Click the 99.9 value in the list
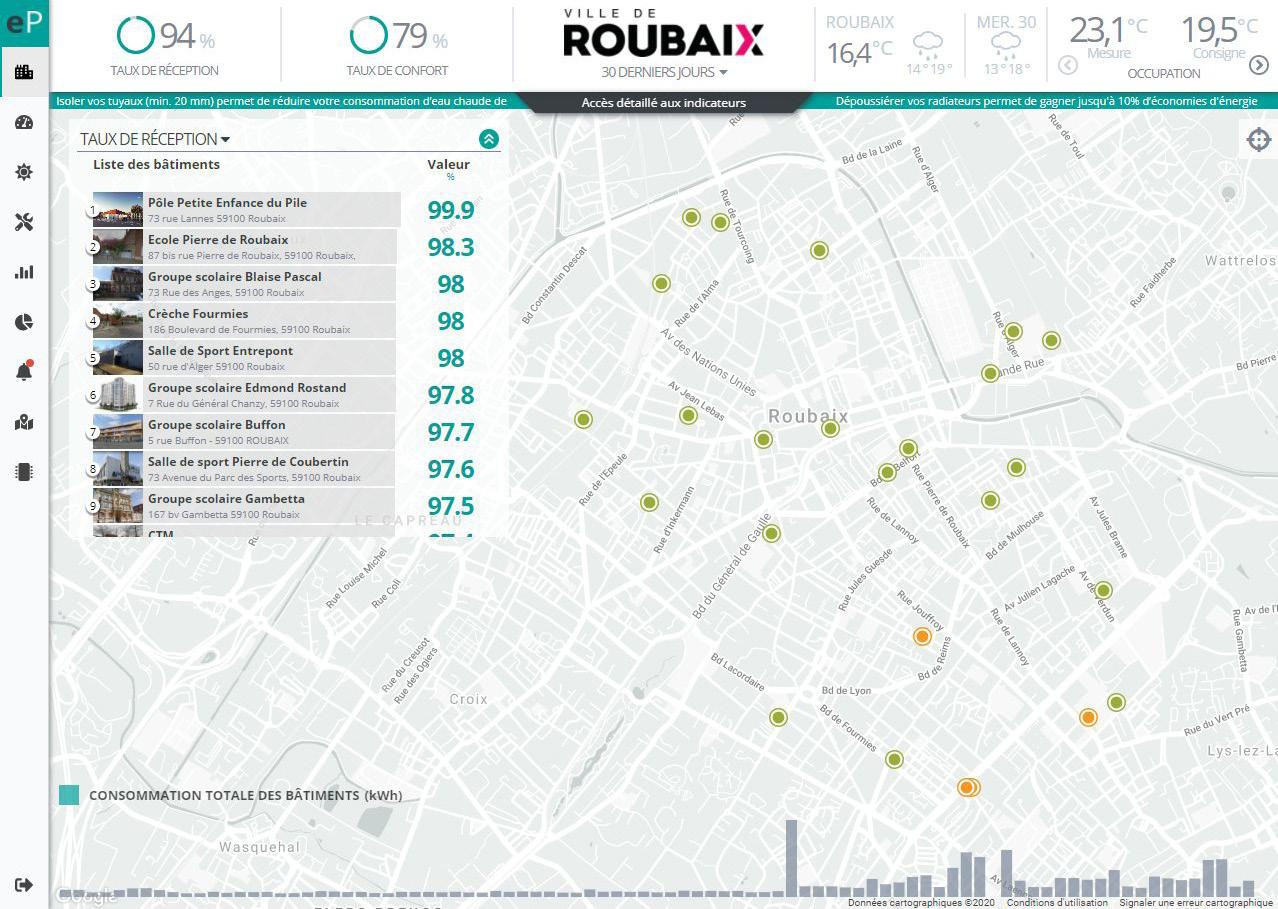The width and height of the screenshot is (1278, 909). pyautogui.click(x=451, y=210)
